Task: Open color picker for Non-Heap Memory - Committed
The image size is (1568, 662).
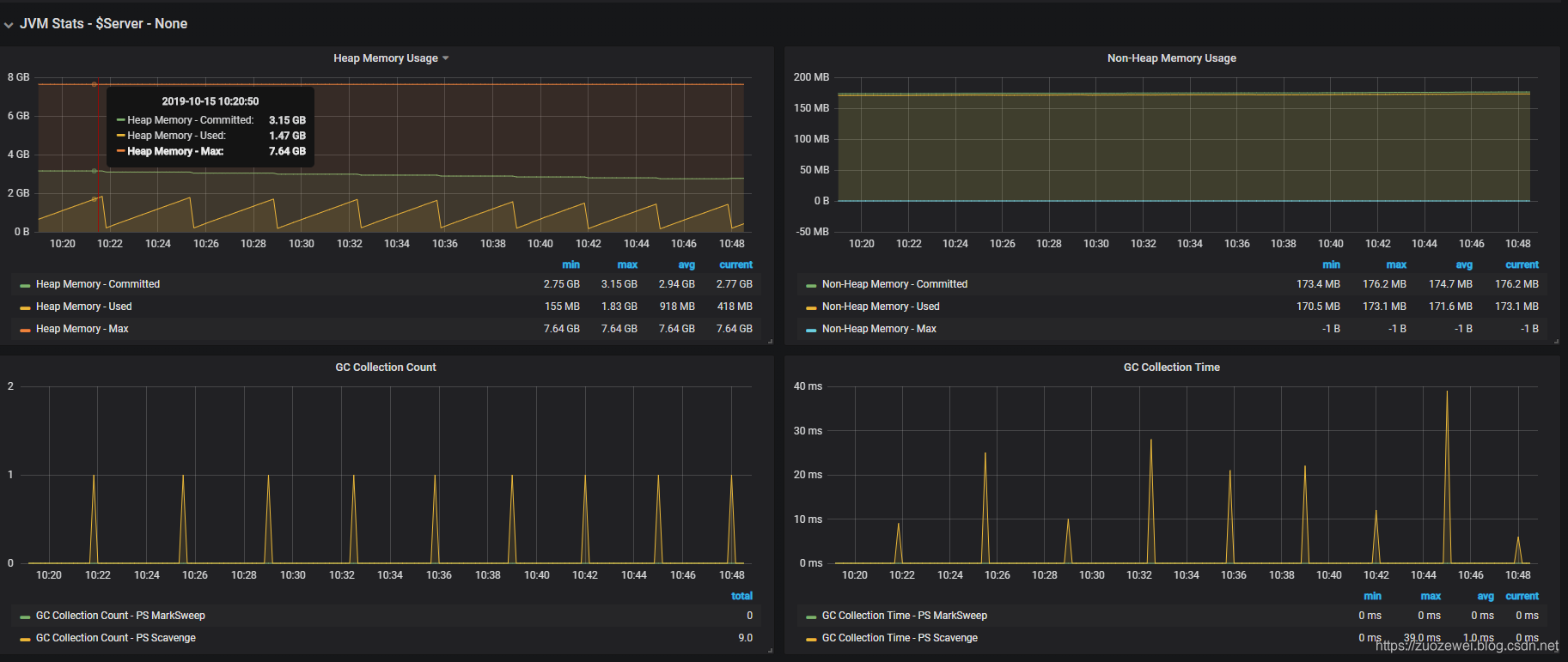Action: [x=811, y=285]
